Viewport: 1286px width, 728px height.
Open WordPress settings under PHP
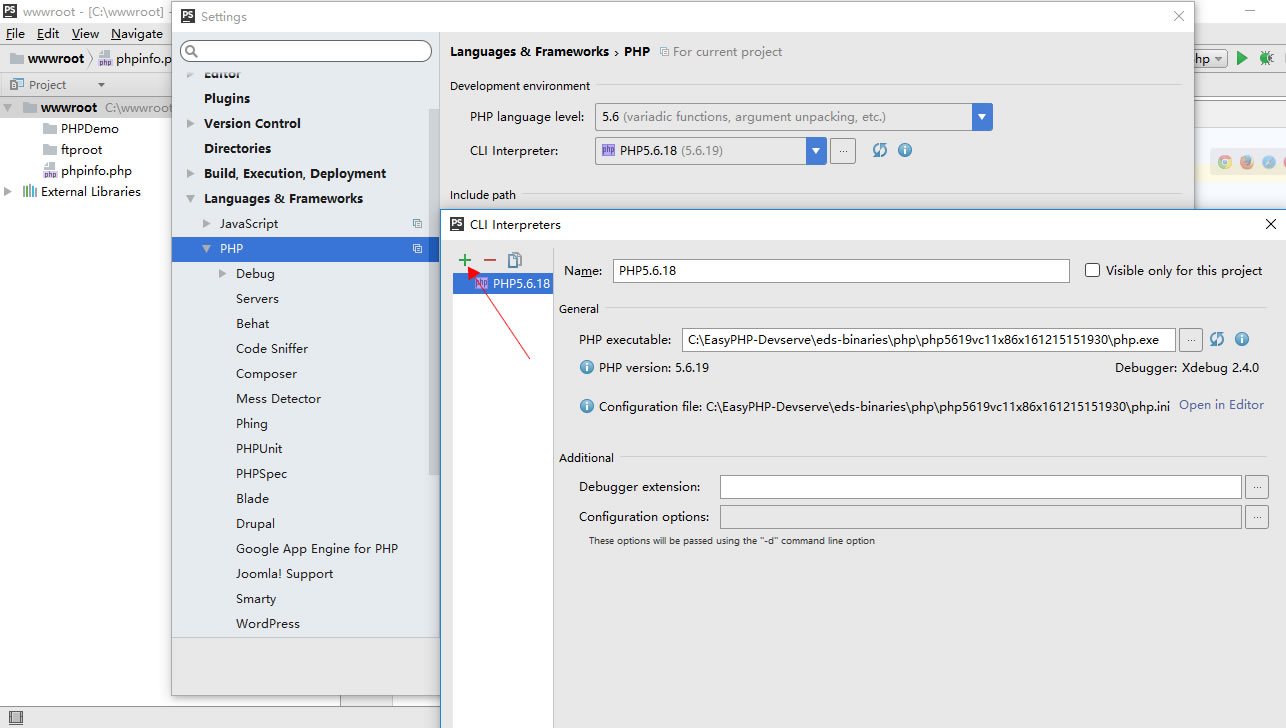point(268,624)
